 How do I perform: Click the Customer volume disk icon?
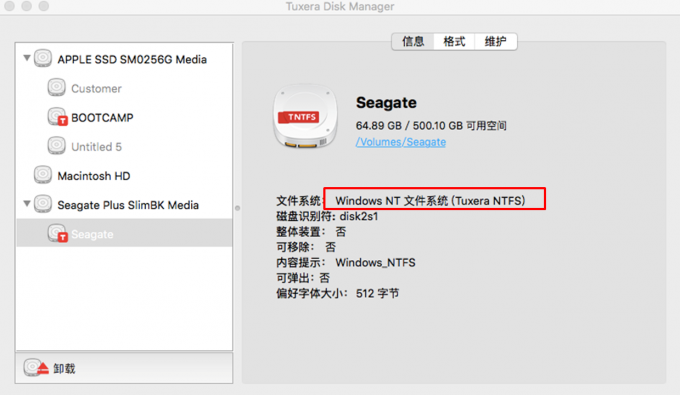coord(56,87)
